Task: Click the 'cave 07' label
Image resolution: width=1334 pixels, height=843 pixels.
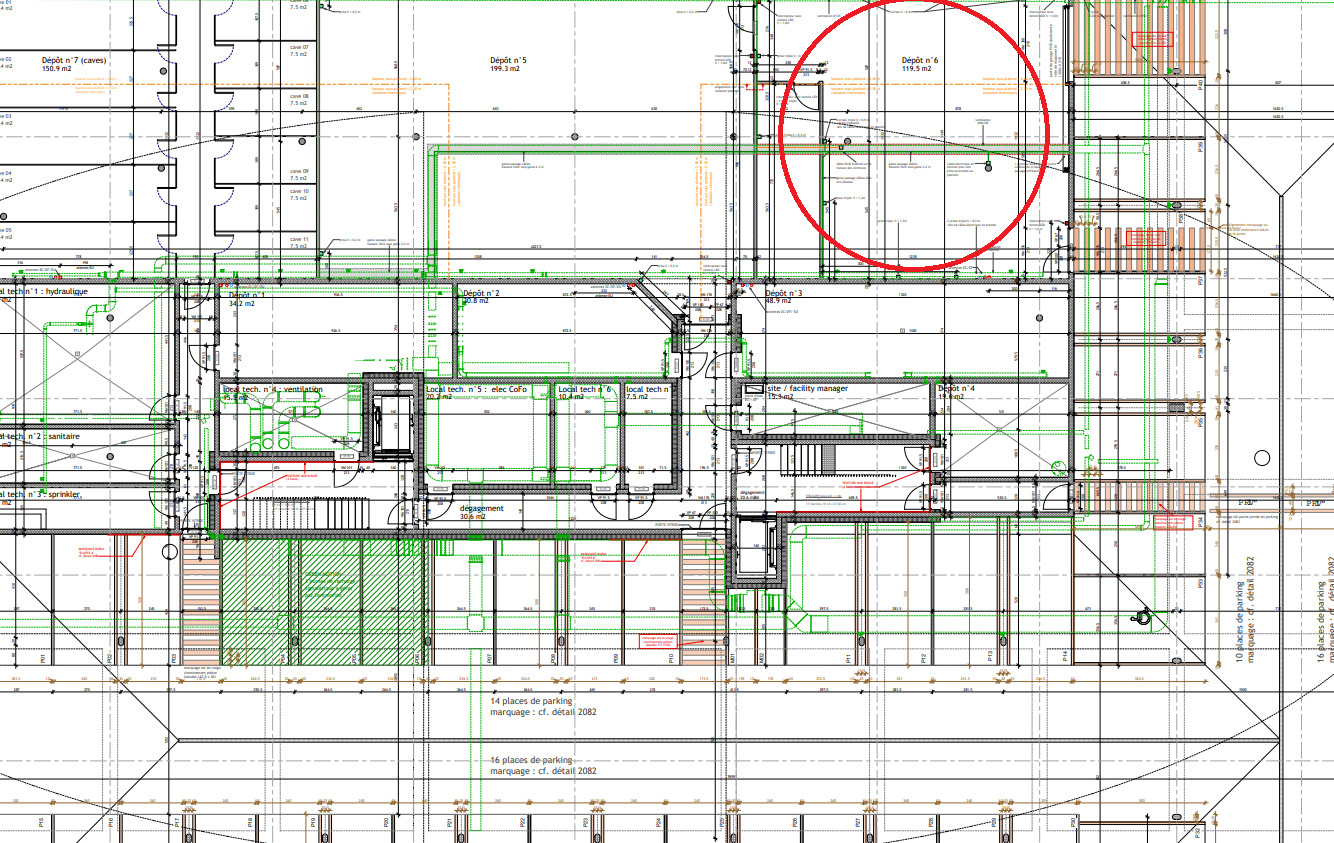Action: click(299, 47)
